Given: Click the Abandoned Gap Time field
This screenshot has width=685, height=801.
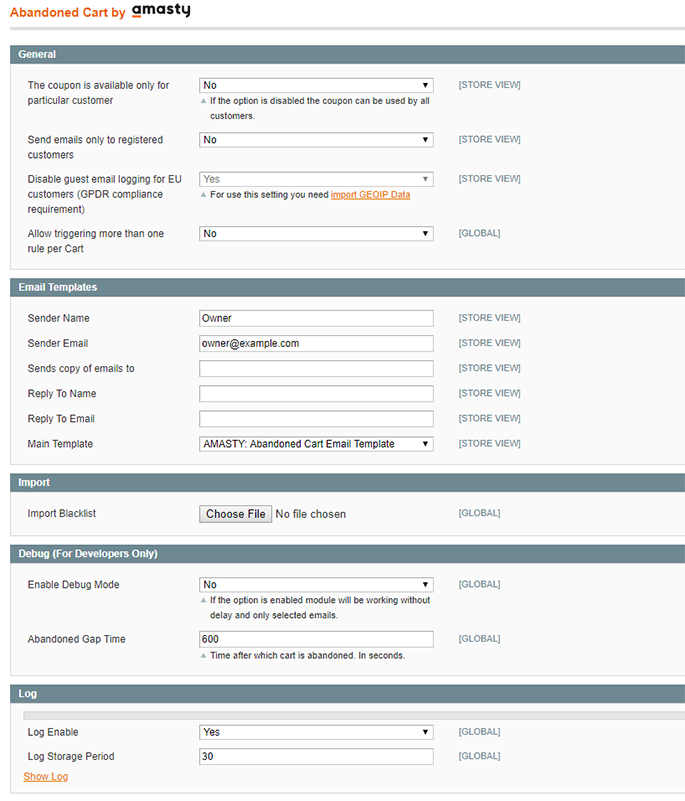Looking at the screenshot, I should point(316,639).
